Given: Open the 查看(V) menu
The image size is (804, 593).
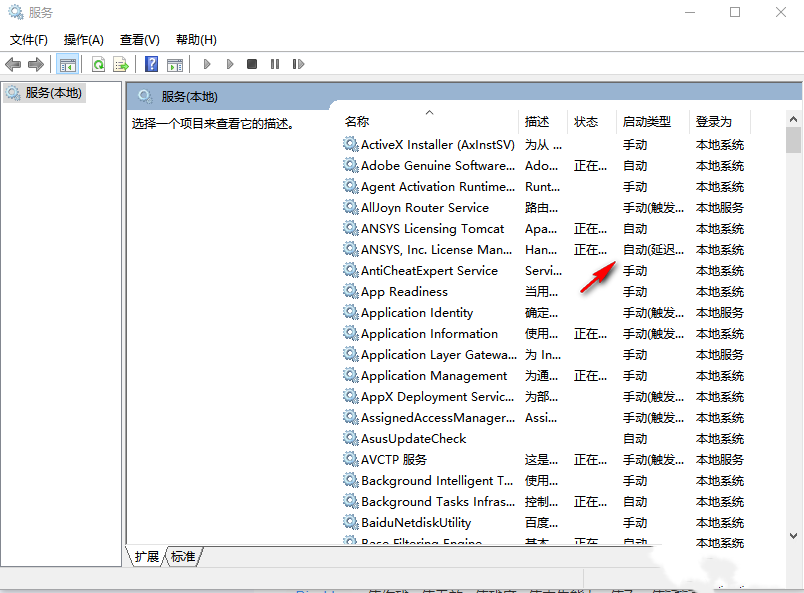Looking at the screenshot, I should [x=139, y=40].
